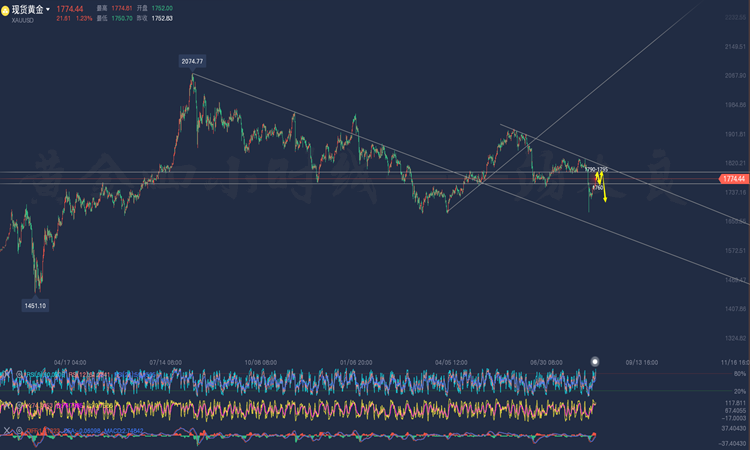The image size is (750, 450).
Task: Click the 1737.16 price axis label
Action: point(735,192)
